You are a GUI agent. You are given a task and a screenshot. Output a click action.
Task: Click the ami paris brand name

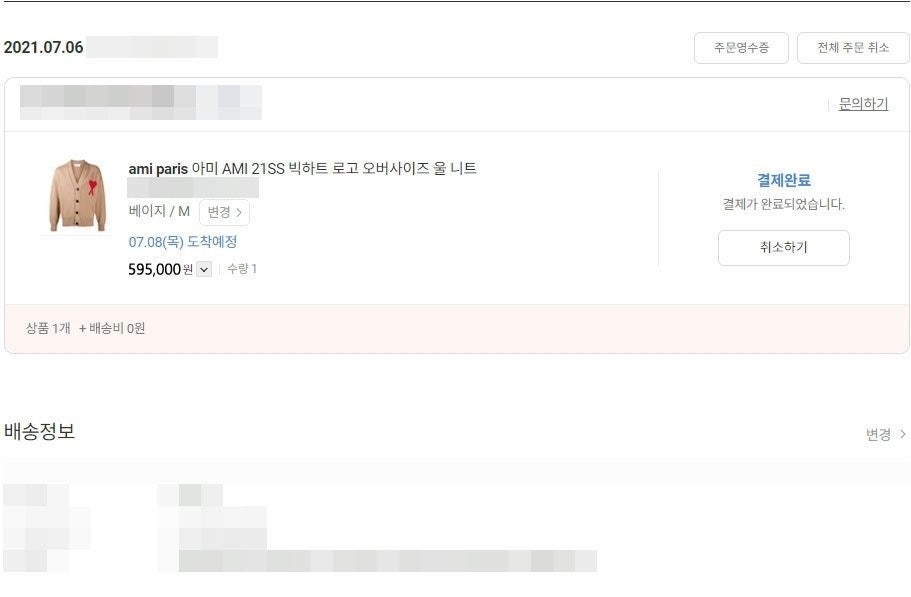pyautogui.click(x=158, y=169)
